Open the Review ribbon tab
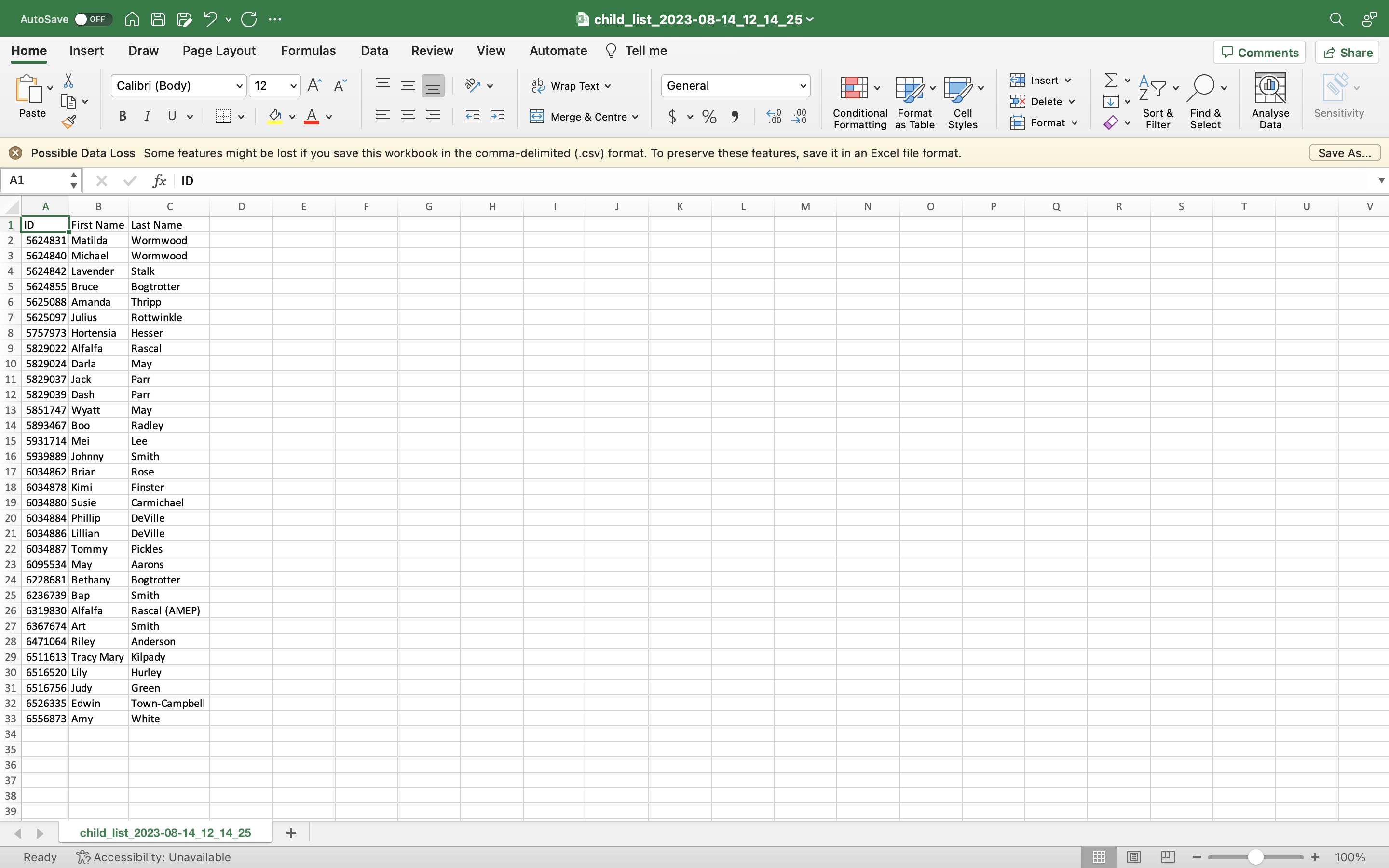This screenshot has width=1389, height=868. point(431,51)
